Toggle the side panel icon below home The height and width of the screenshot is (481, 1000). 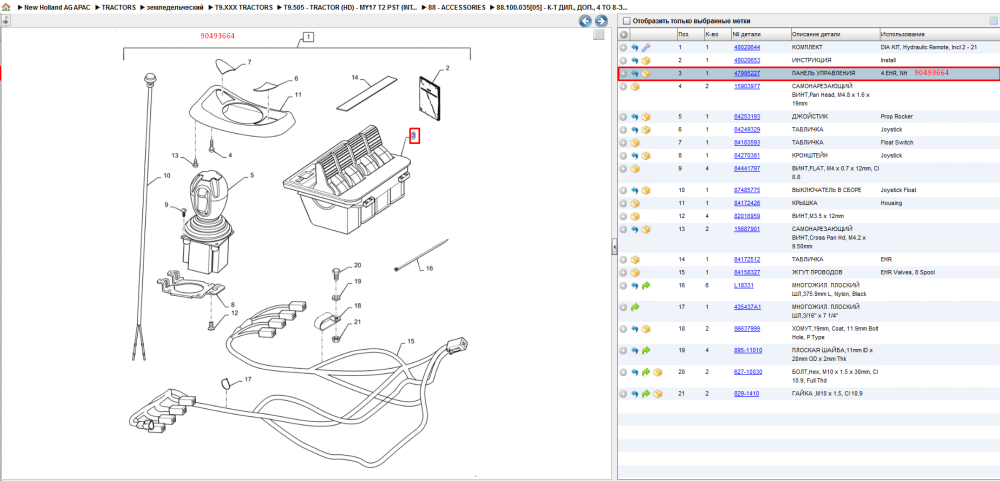5,20
